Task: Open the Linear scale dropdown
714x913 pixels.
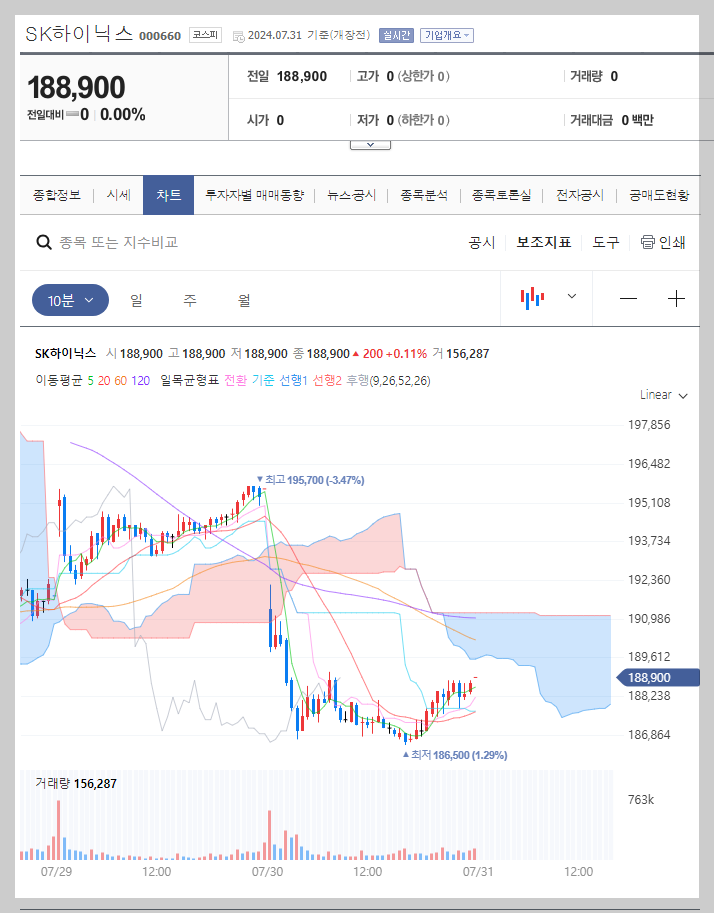Action: (x=661, y=394)
